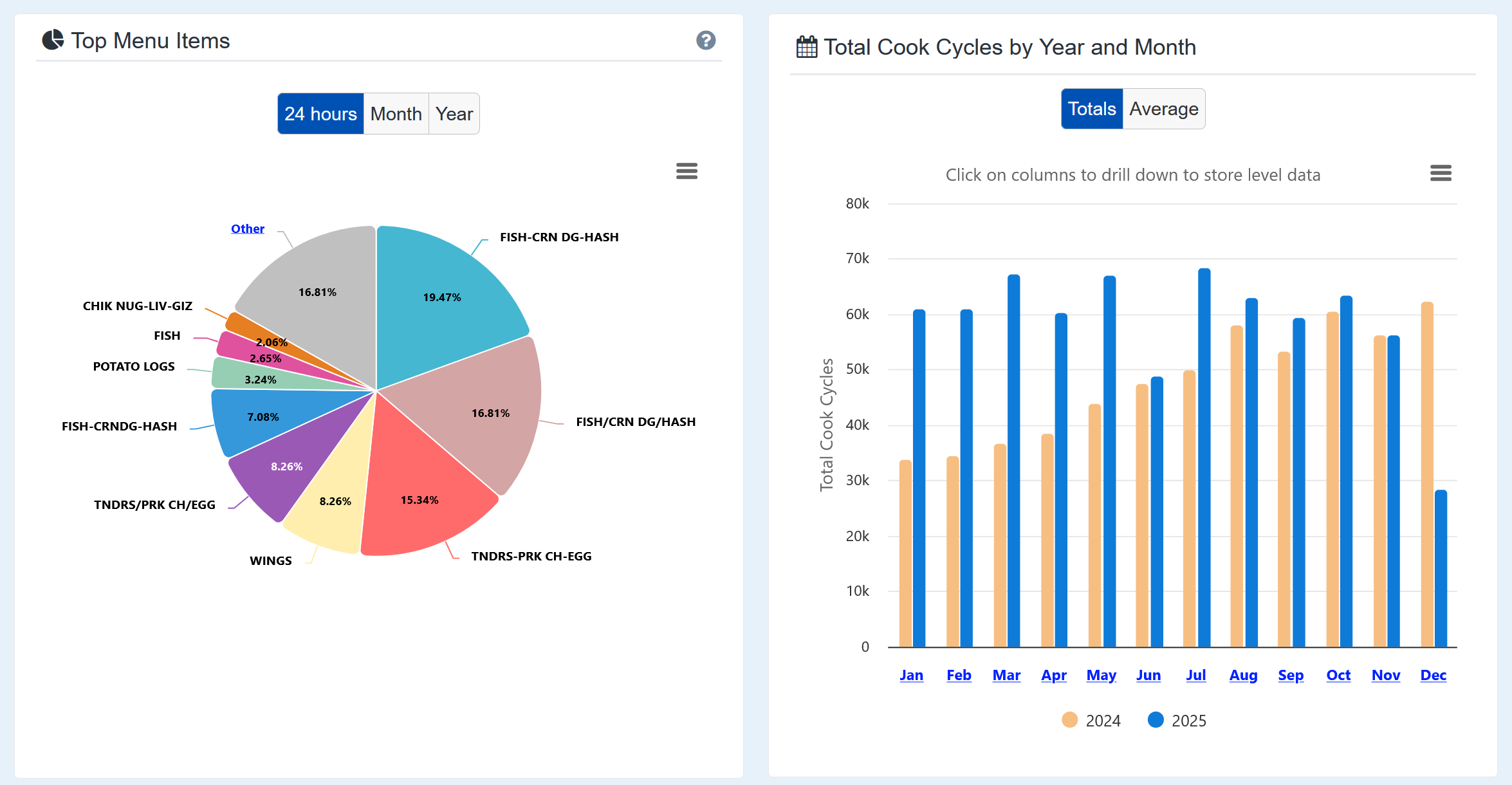
Task: Open the Dec month link
Action: [x=1433, y=675]
